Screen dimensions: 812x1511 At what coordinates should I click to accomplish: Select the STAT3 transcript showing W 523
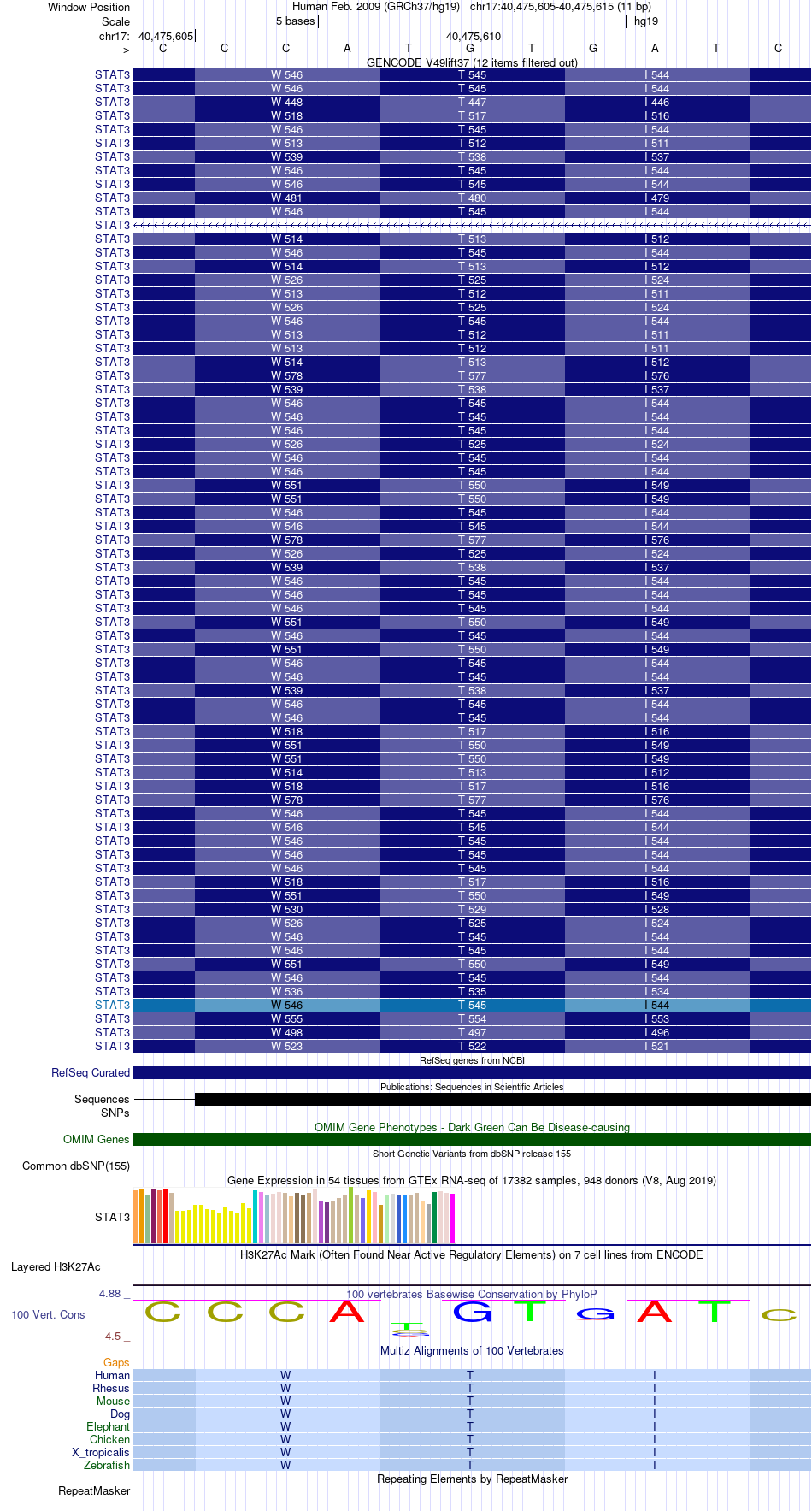[472, 1046]
